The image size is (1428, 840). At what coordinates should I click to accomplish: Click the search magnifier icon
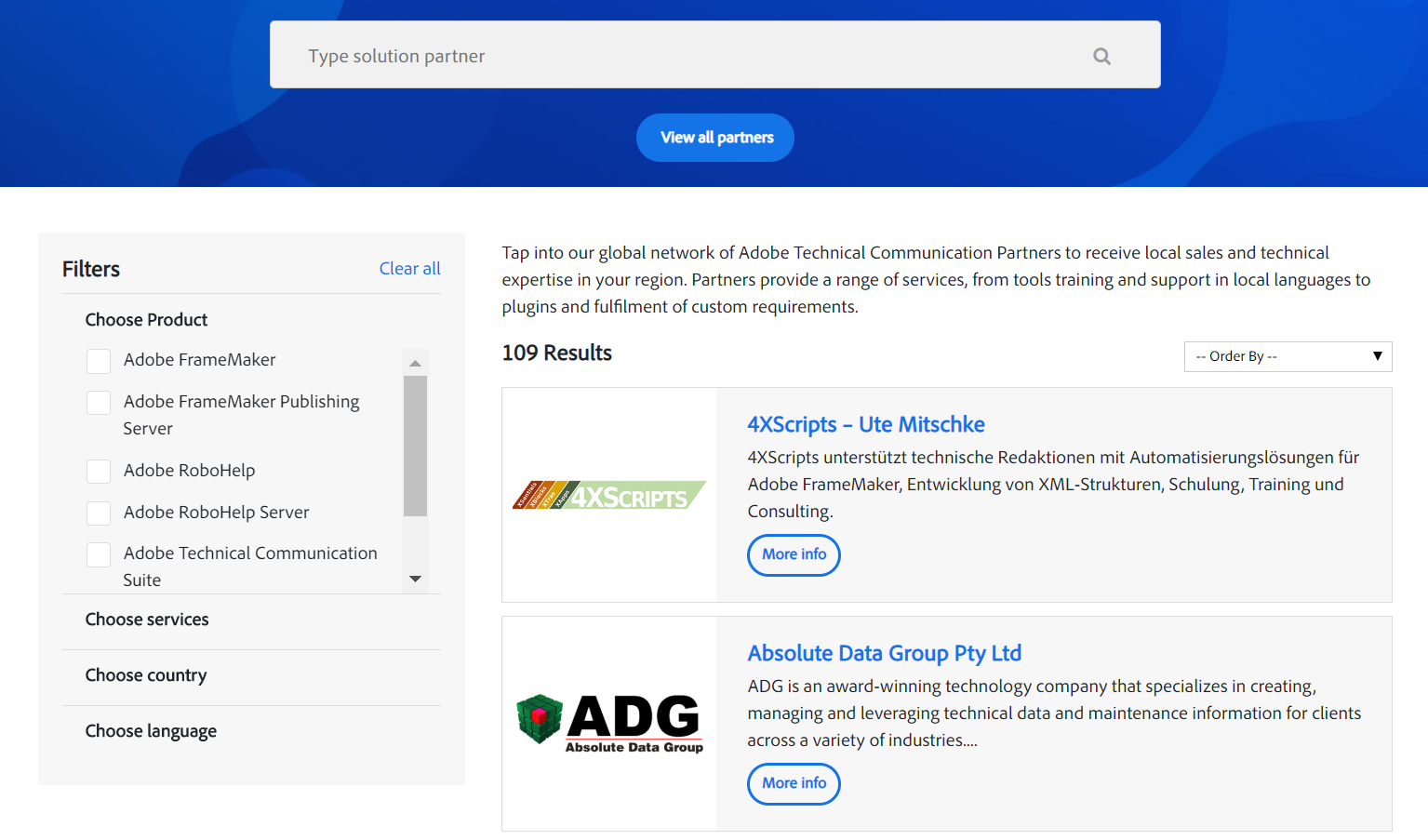point(1101,56)
